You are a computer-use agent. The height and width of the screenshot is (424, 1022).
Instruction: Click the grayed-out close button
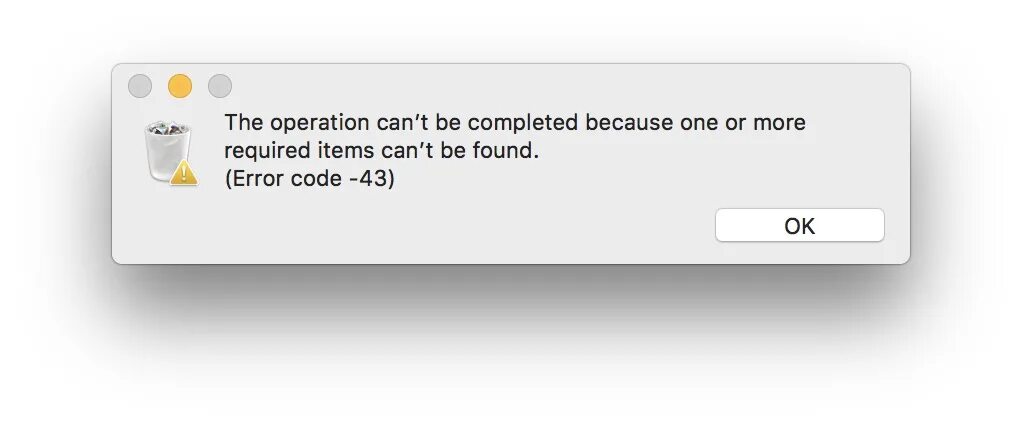pos(139,86)
